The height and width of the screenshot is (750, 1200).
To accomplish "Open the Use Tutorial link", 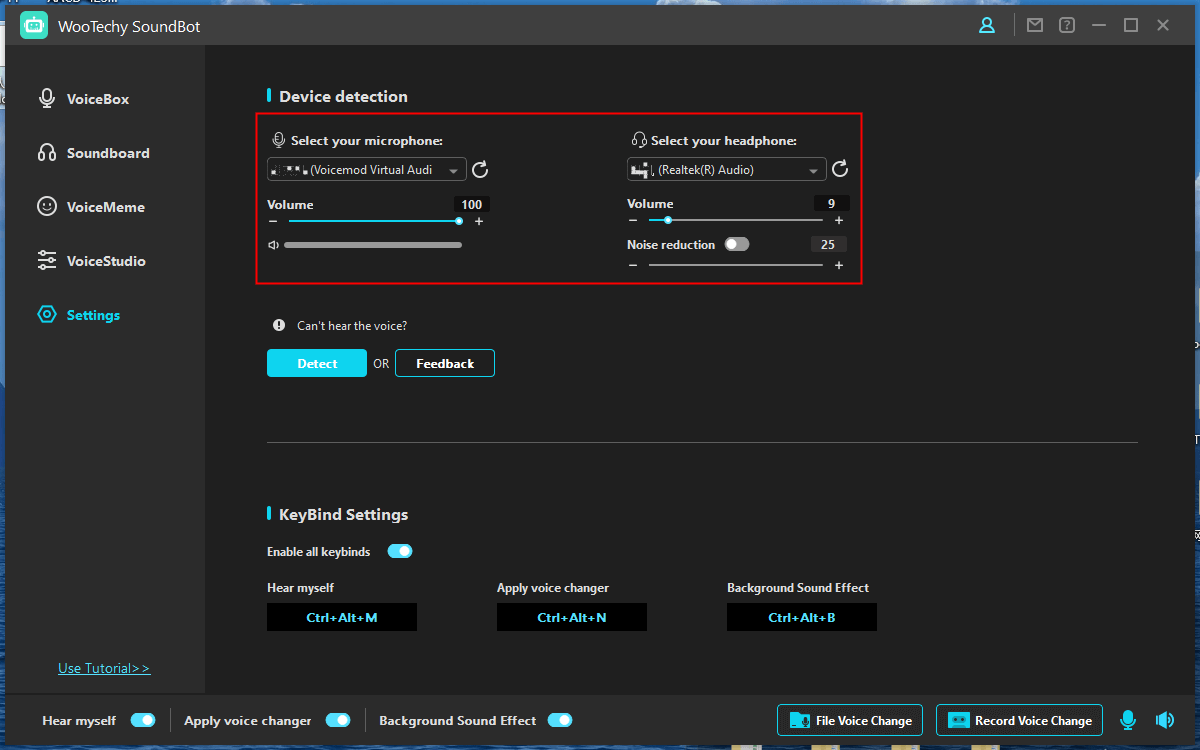I will click(104, 668).
